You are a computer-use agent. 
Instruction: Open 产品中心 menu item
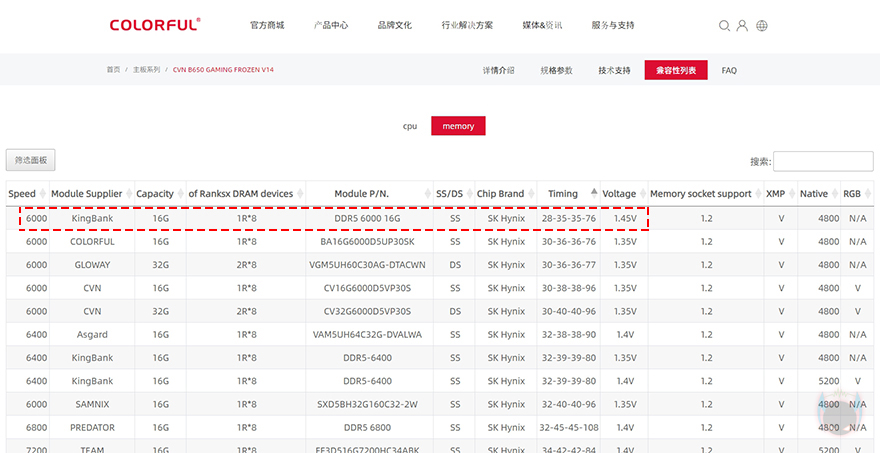(331, 25)
